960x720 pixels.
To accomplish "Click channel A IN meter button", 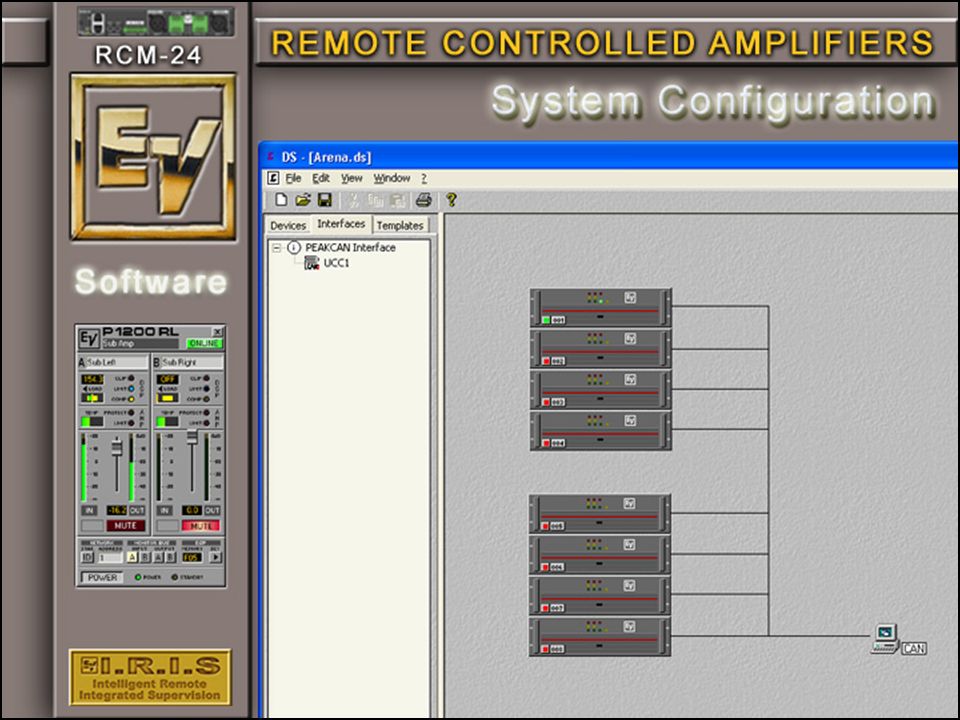I will click(x=89, y=510).
